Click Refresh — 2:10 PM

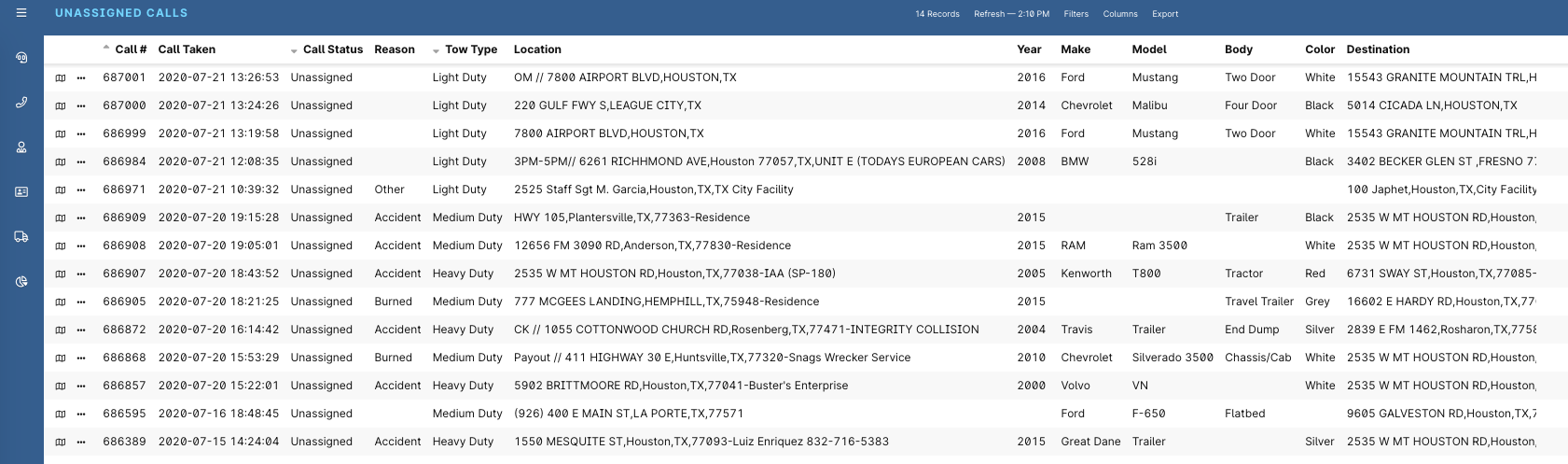click(1011, 14)
